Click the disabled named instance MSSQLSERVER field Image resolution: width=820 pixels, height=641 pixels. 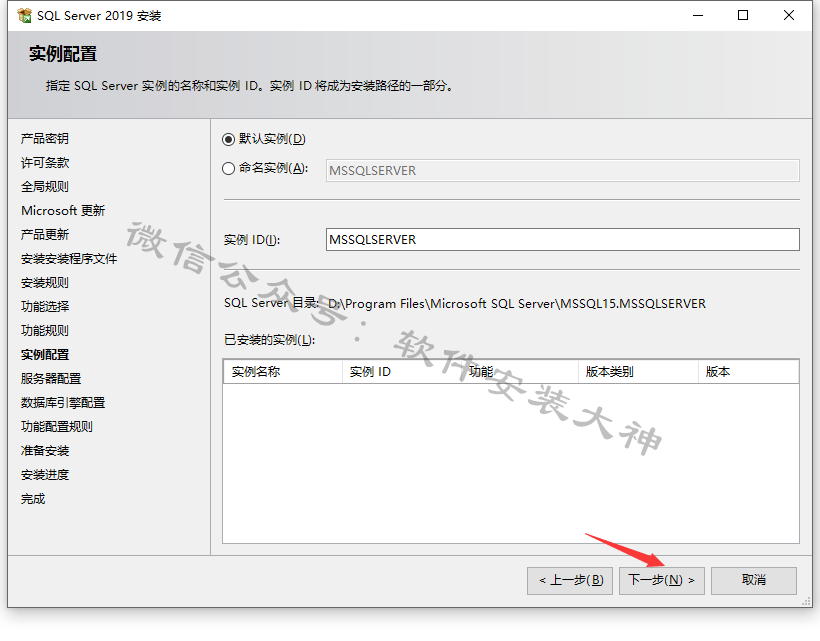[x=562, y=170]
